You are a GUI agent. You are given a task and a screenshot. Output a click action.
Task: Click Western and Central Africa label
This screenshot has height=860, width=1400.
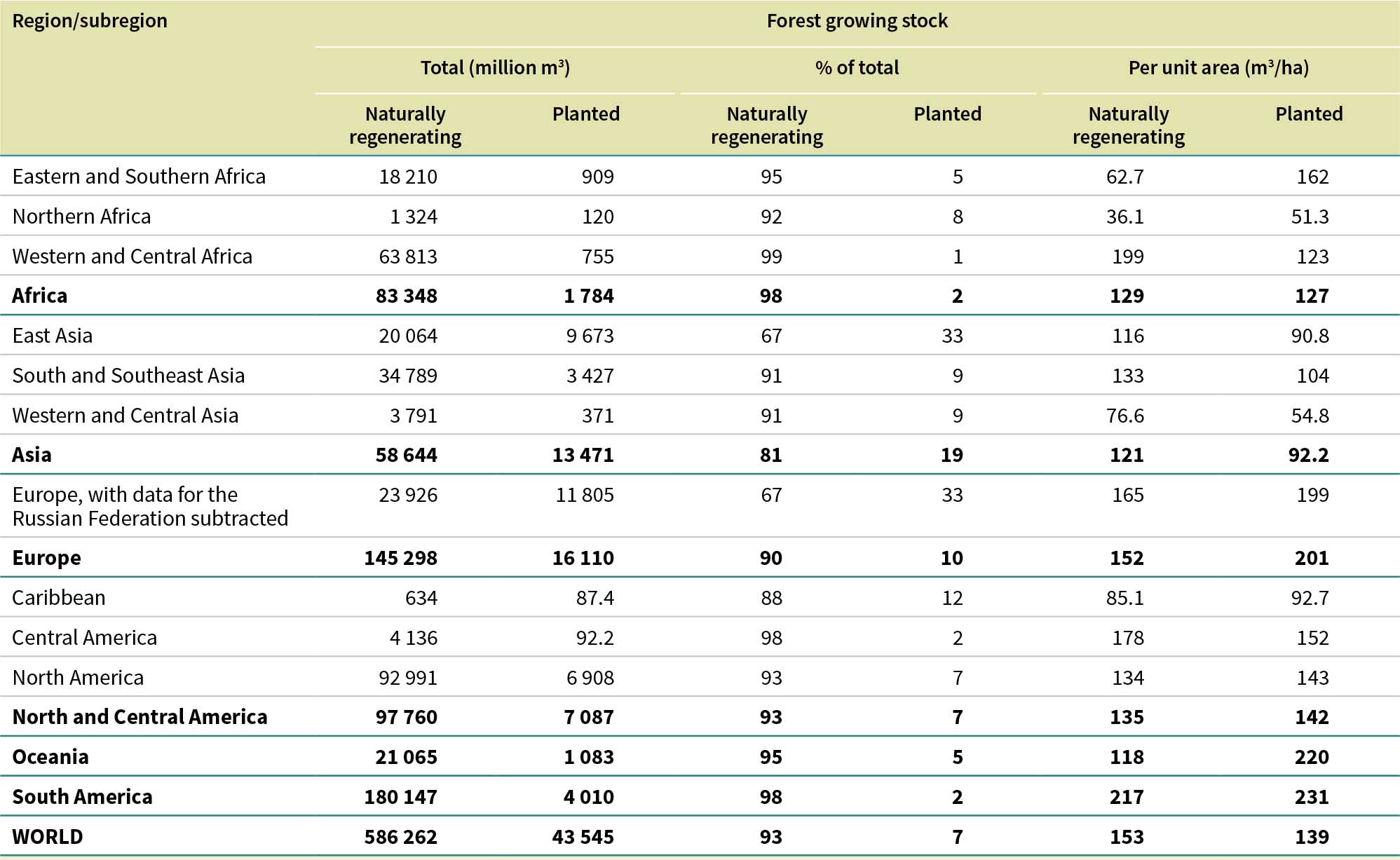click(x=132, y=257)
